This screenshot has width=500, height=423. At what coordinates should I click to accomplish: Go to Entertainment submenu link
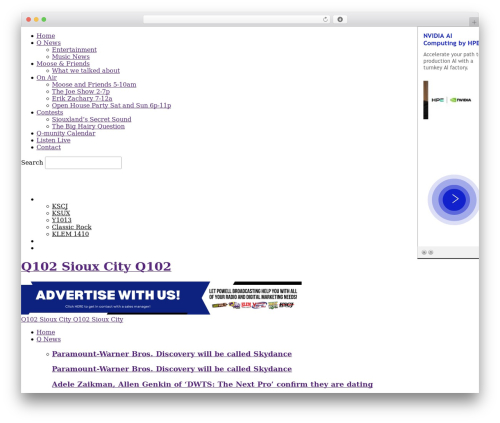pos(74,50)
